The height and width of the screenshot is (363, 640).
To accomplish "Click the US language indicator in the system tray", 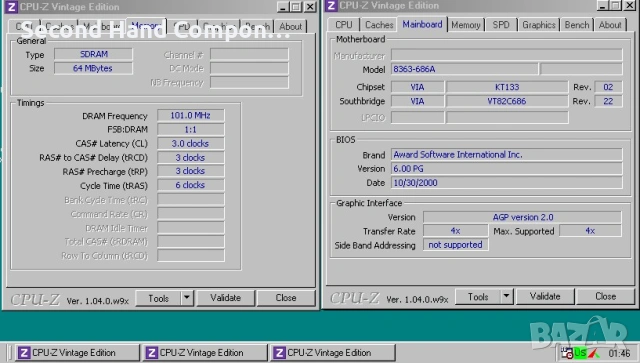I will point(580,353).
